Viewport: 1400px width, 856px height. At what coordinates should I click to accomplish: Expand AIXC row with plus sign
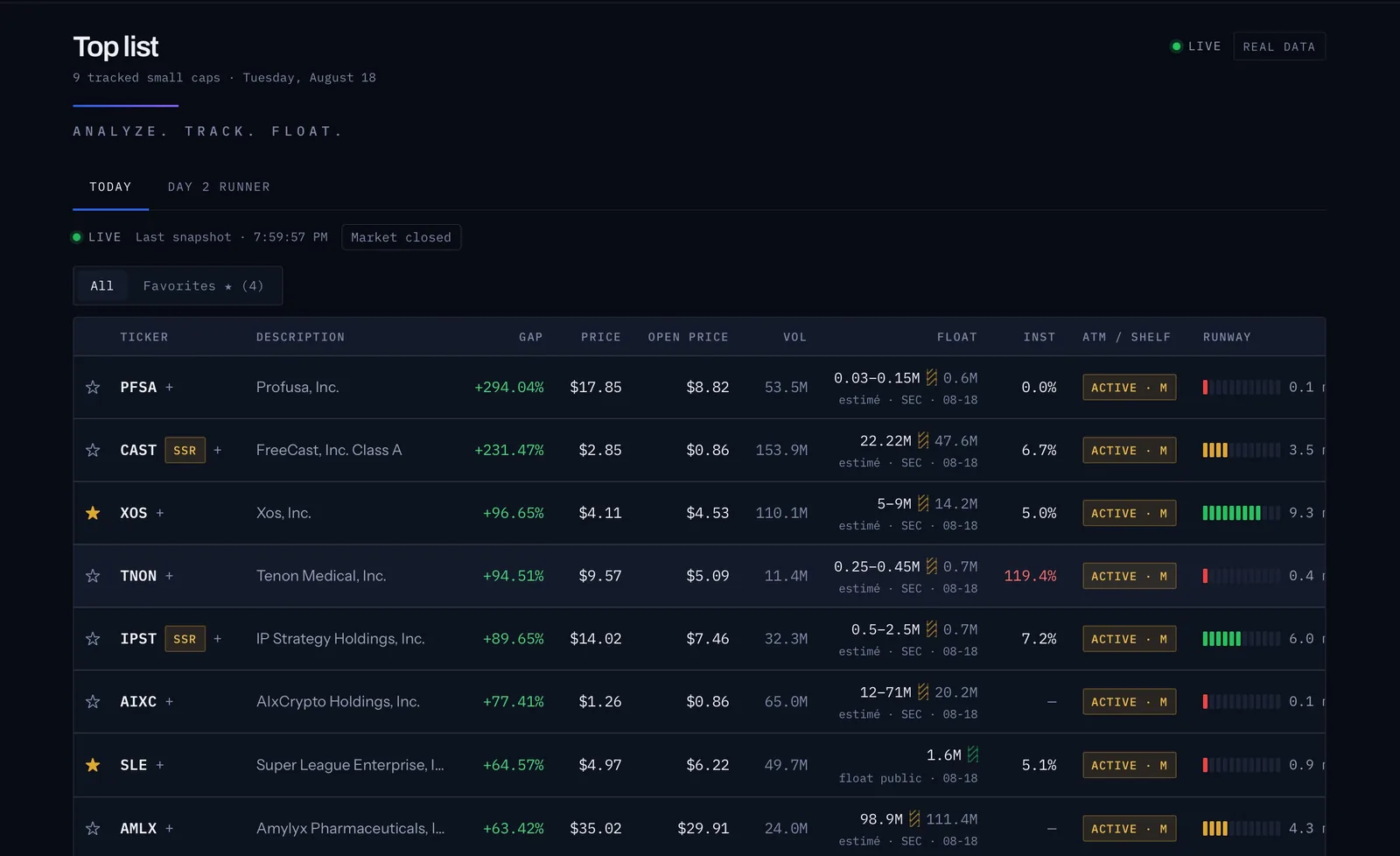170,702
